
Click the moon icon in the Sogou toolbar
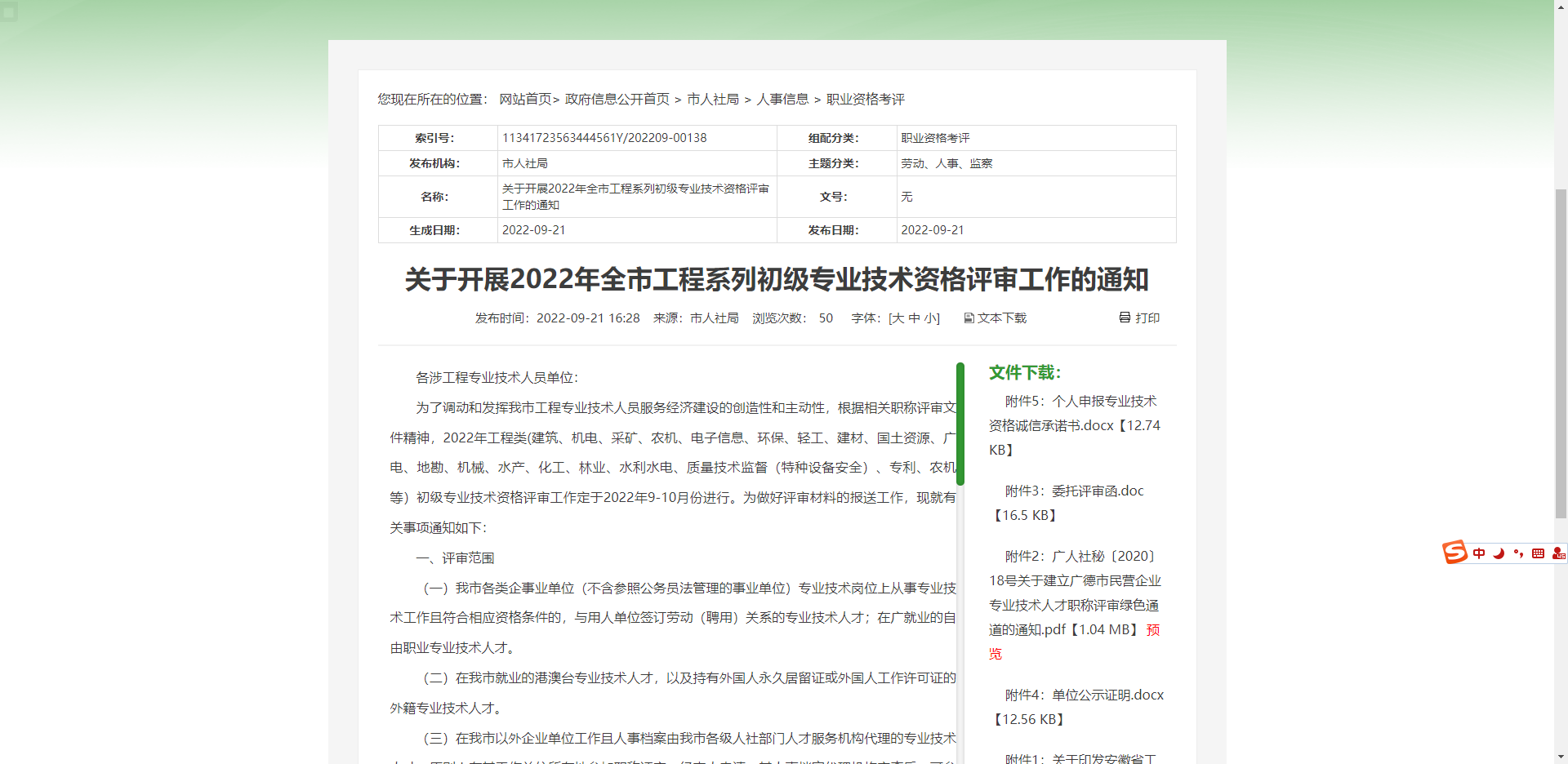point(1499,553)
